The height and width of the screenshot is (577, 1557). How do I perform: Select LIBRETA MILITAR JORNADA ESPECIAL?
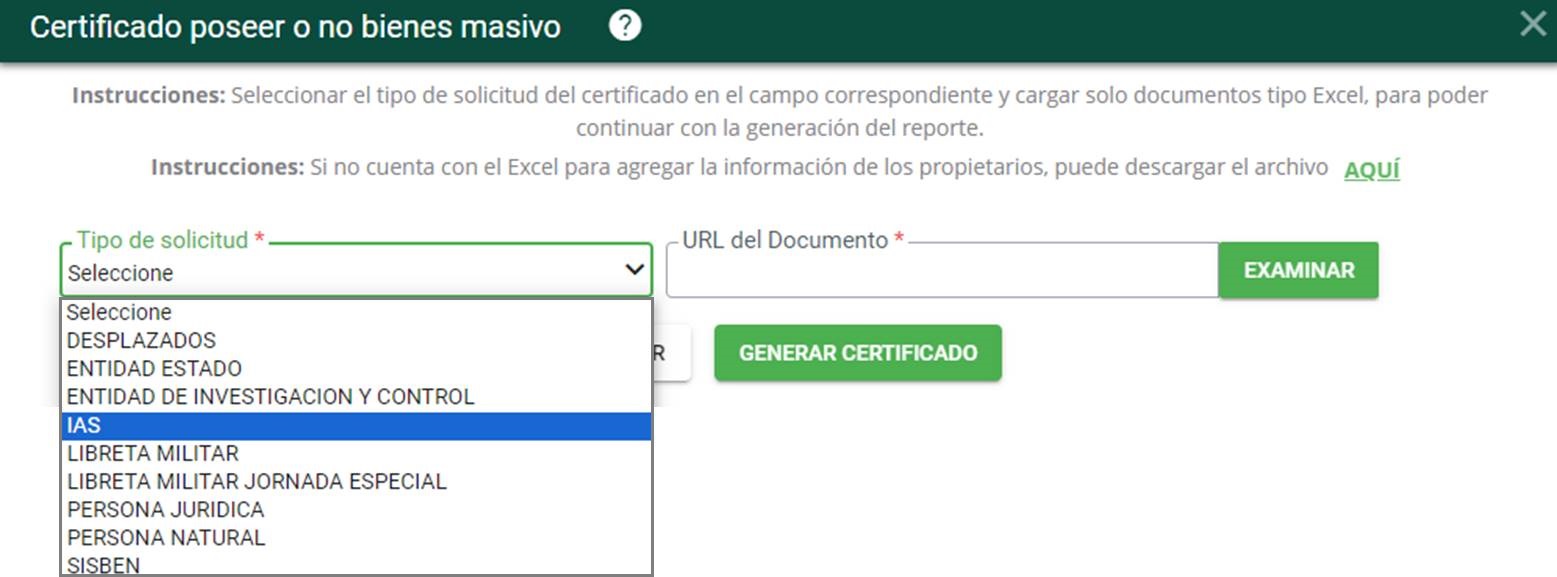click(256, 482)
